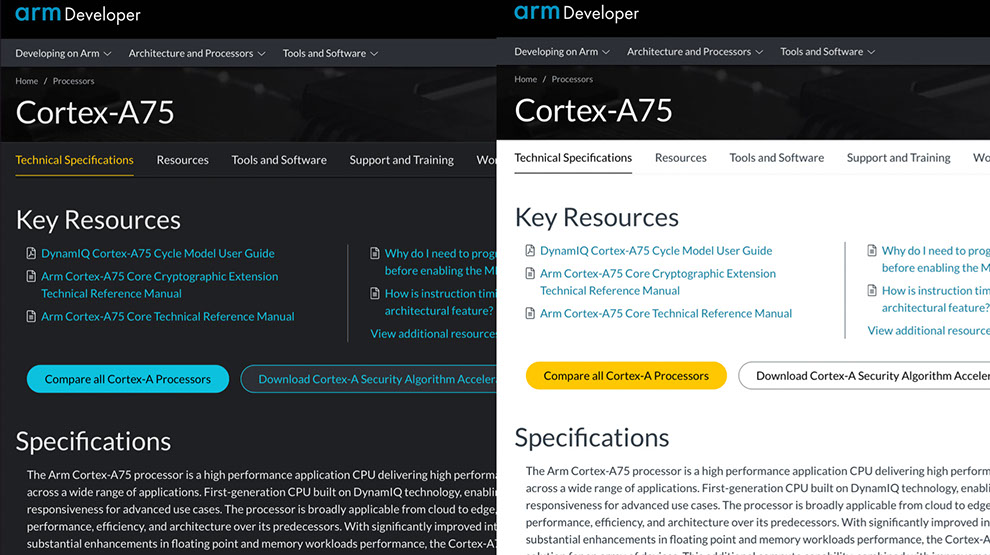The width and height of the screenshot is (990, 555).
Task: Expand 'Developing on Arm' menu in the dark-theme header
Action: (x=63, y=53)
